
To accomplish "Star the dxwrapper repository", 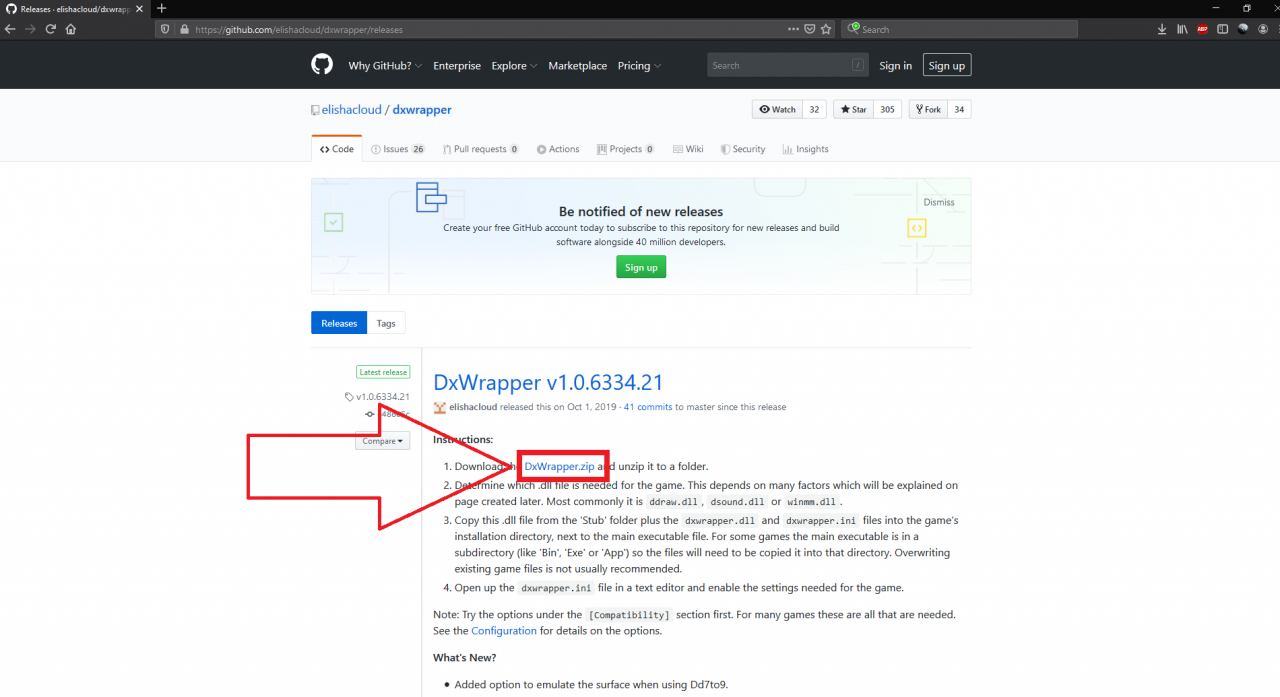I will click(x=853, y=109).
